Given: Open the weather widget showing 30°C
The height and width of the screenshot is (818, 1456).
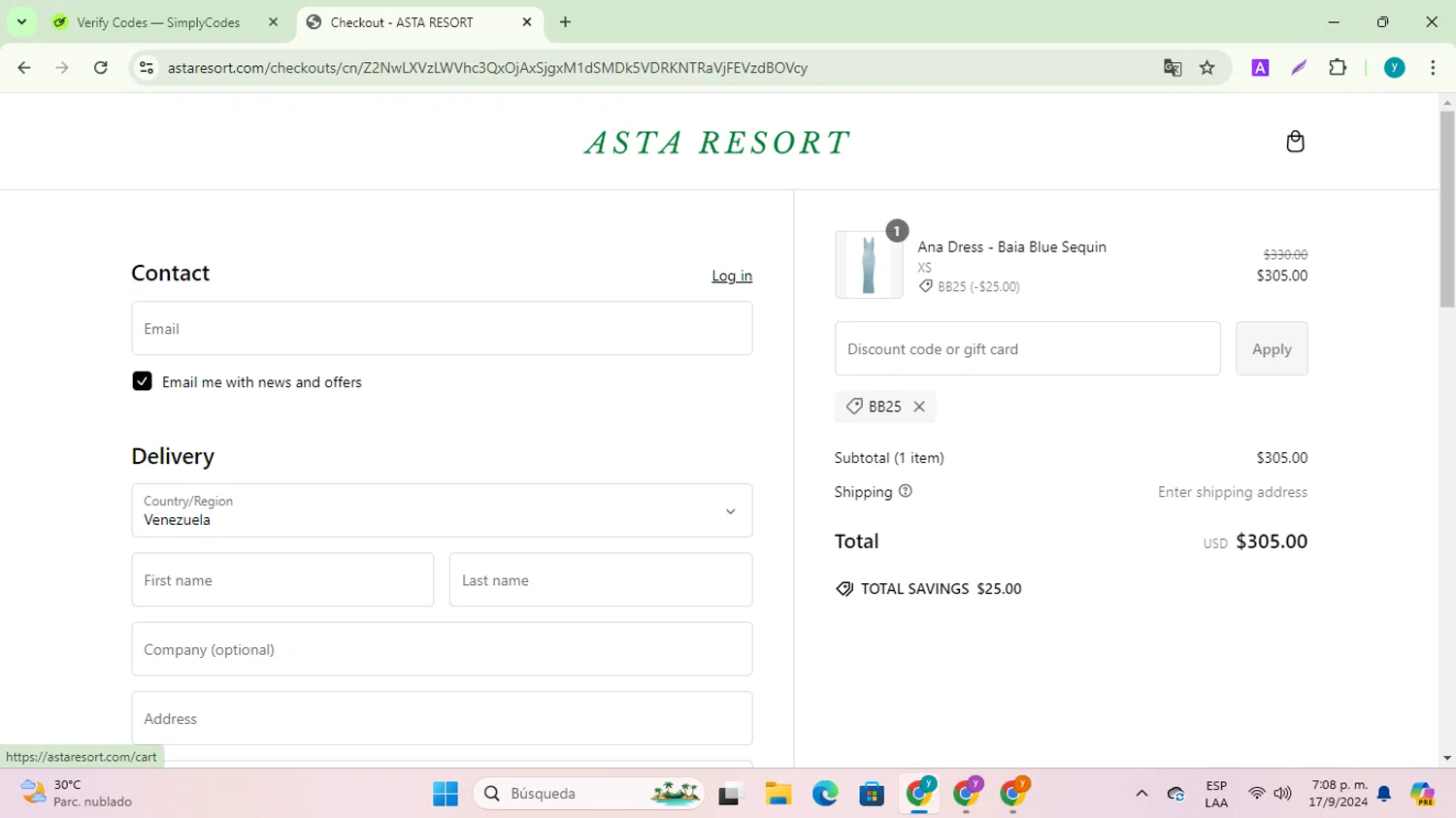Looking at the screenshot, I should coord(76,793).
